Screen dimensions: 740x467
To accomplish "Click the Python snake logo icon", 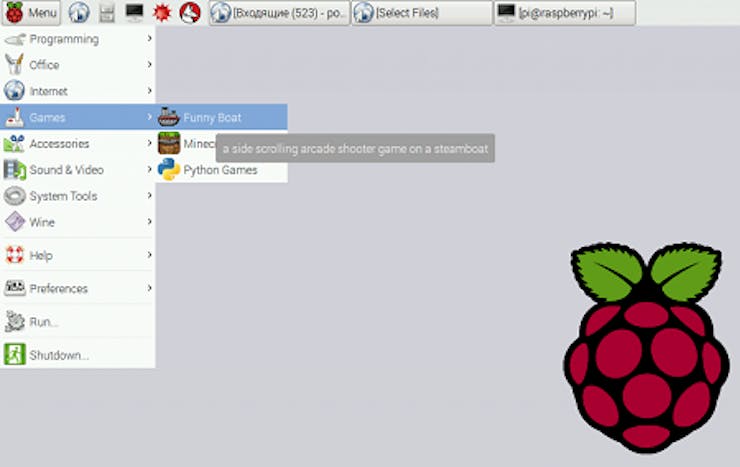I will tap(169, 169).
